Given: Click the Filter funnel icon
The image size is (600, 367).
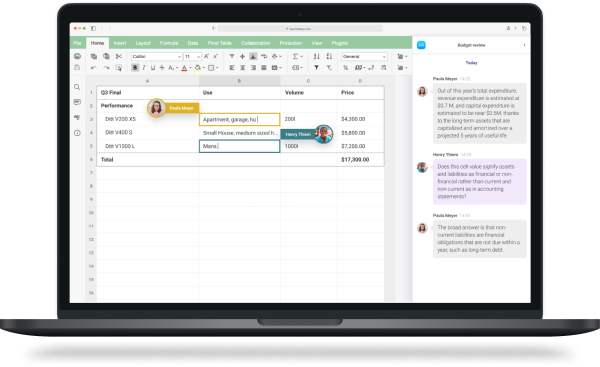Looking at the screenshot, I should (316, 68).
